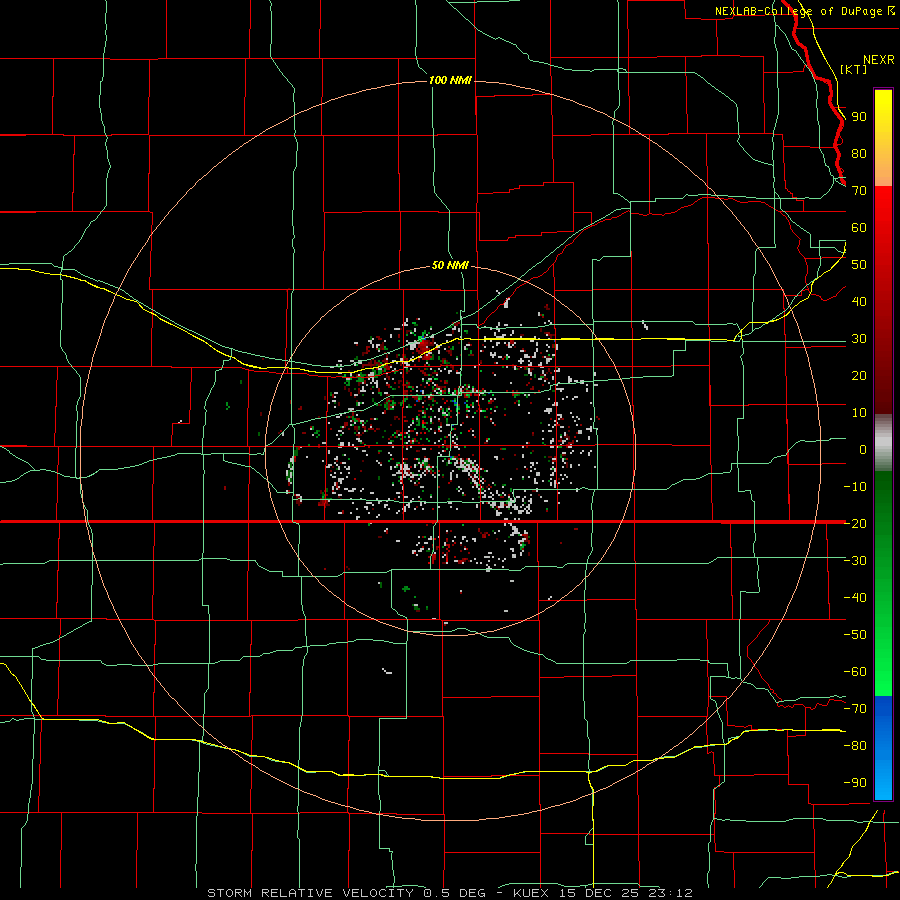
Task: Click the positive 40 value on the velocity scale
Action: (x=859, y=301)
